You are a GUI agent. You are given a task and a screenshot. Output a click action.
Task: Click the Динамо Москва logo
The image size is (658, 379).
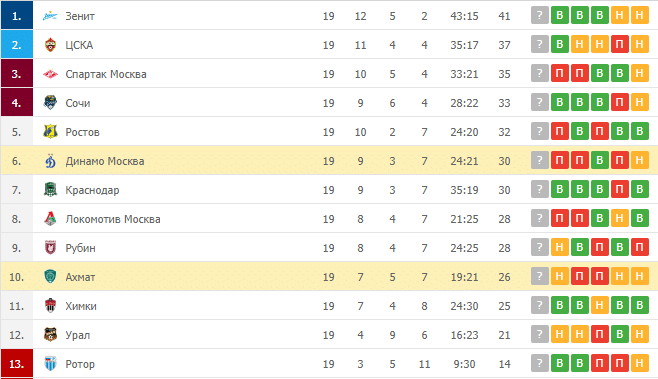tap(50, 161)
